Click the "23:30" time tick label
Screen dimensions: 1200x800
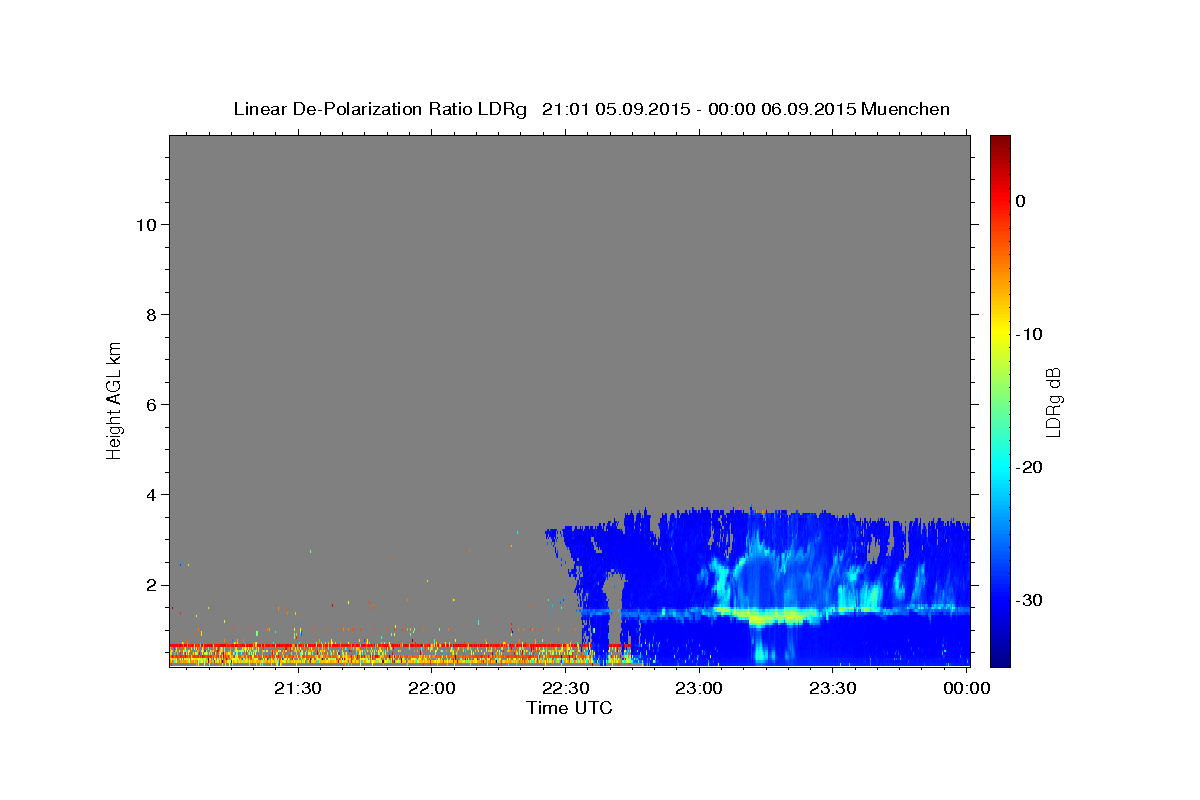pos(832,688)
